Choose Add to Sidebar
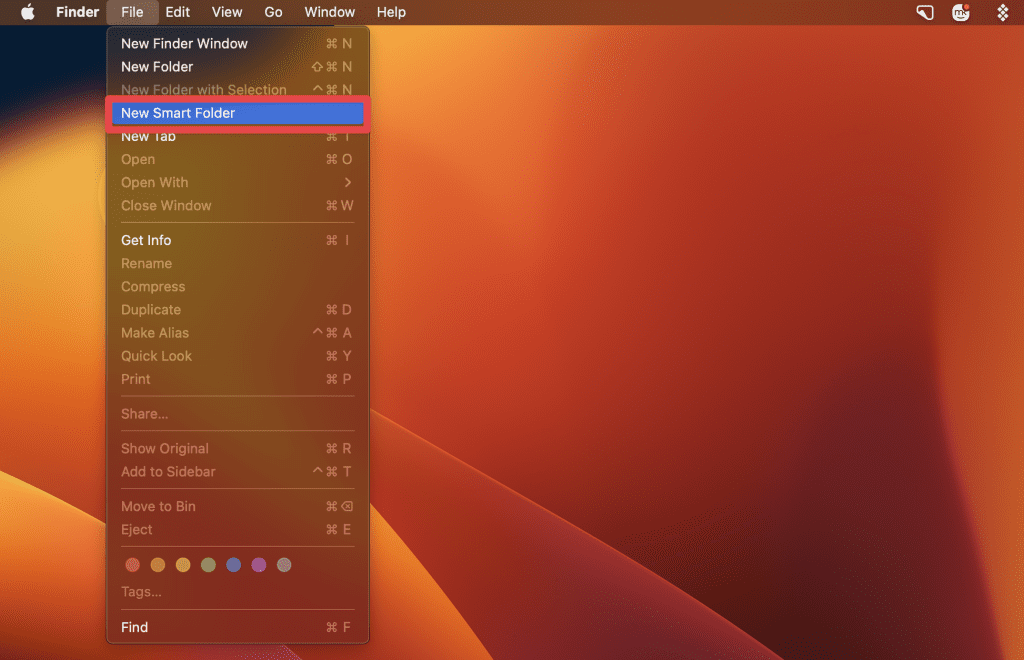1024x660 pixels. 237,471
